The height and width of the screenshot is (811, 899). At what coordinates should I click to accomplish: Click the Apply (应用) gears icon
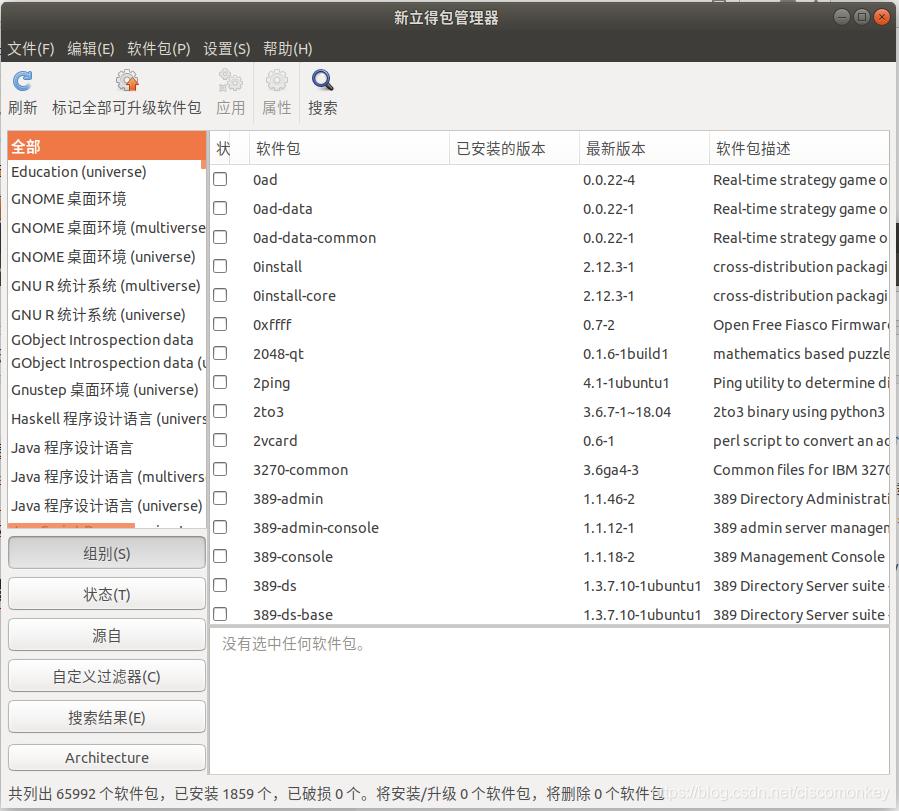pos(230,81)
